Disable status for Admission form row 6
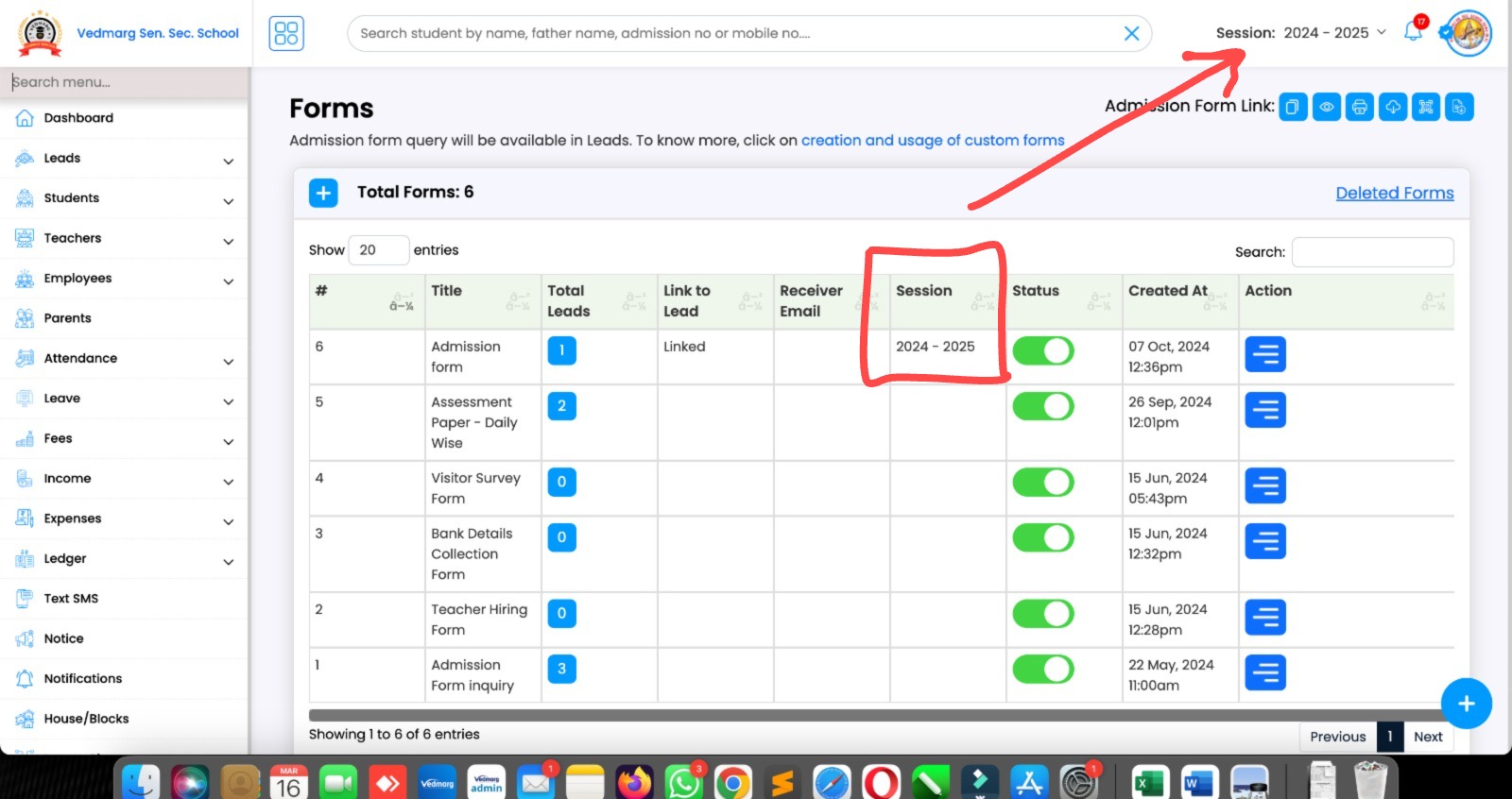 (1042, 351)
